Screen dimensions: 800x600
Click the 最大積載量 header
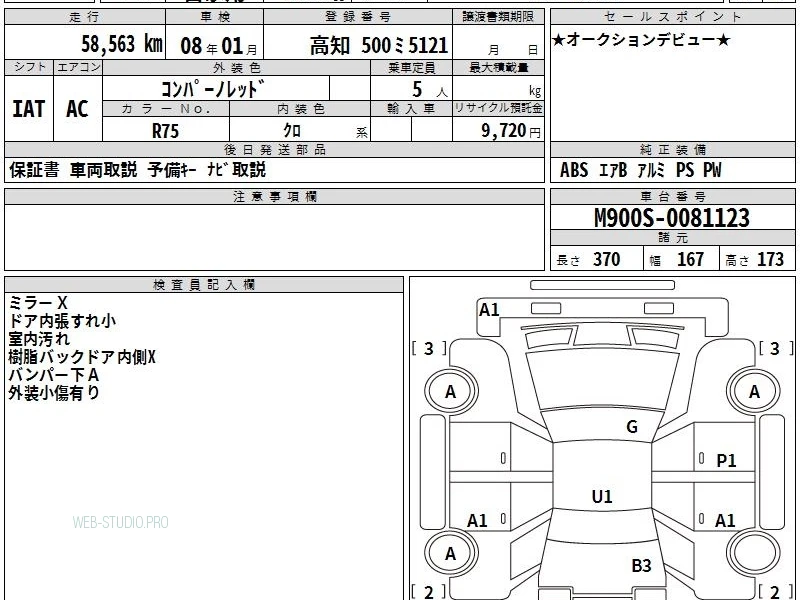click(498, 67)
